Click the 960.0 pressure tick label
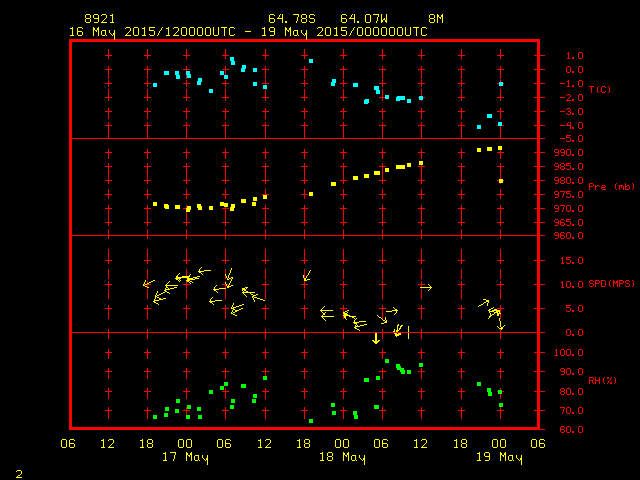The image size is (640, 480). 566,236
